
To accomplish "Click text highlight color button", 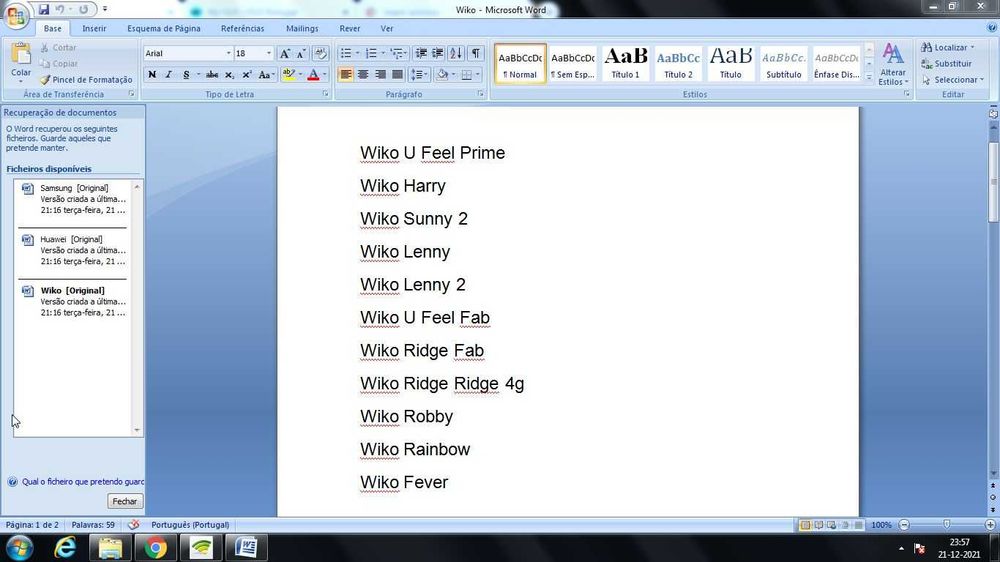I will point(288,75).
